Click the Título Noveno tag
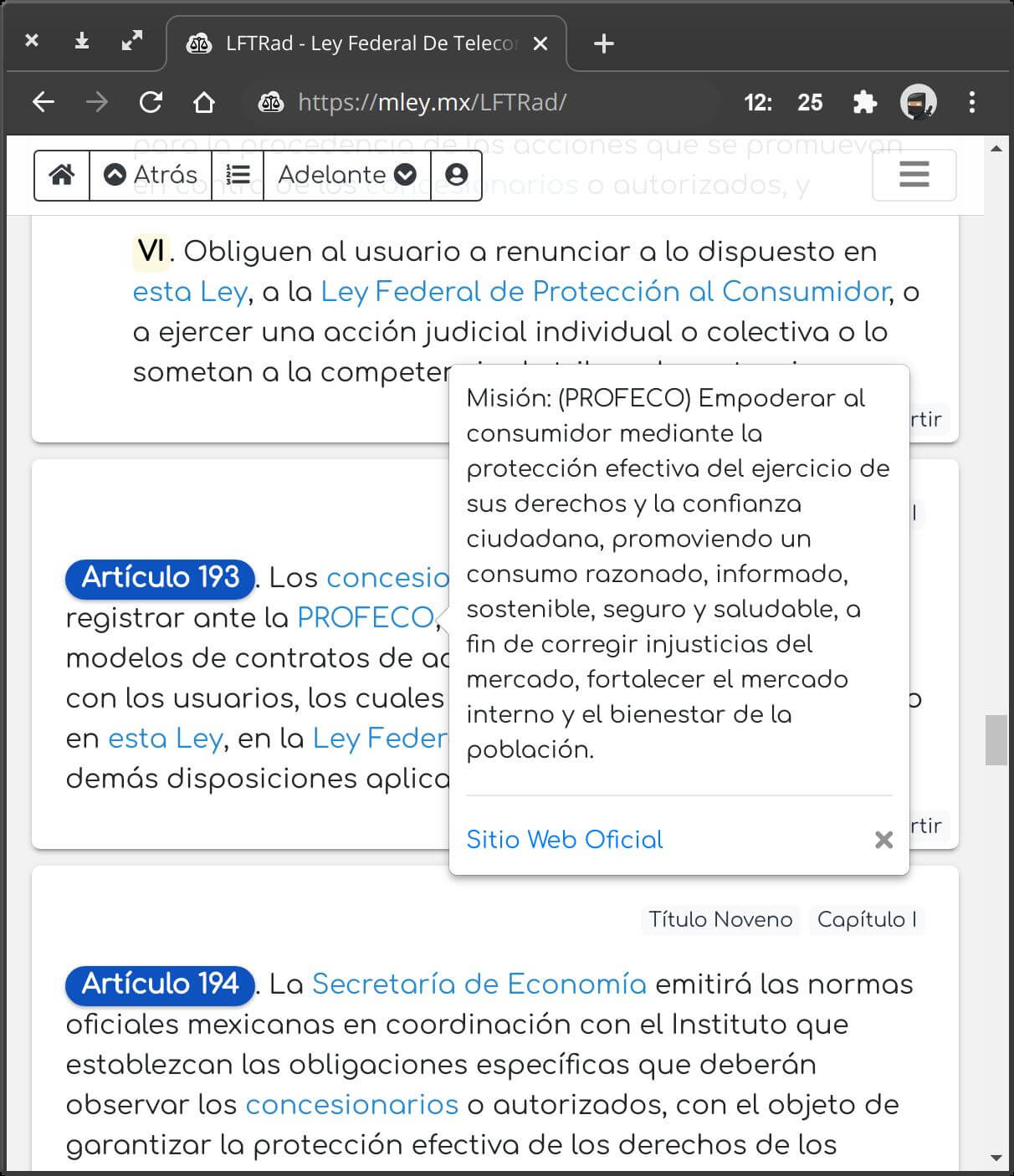Screen dimensions: 1014x1176 [x=720, y=919]
